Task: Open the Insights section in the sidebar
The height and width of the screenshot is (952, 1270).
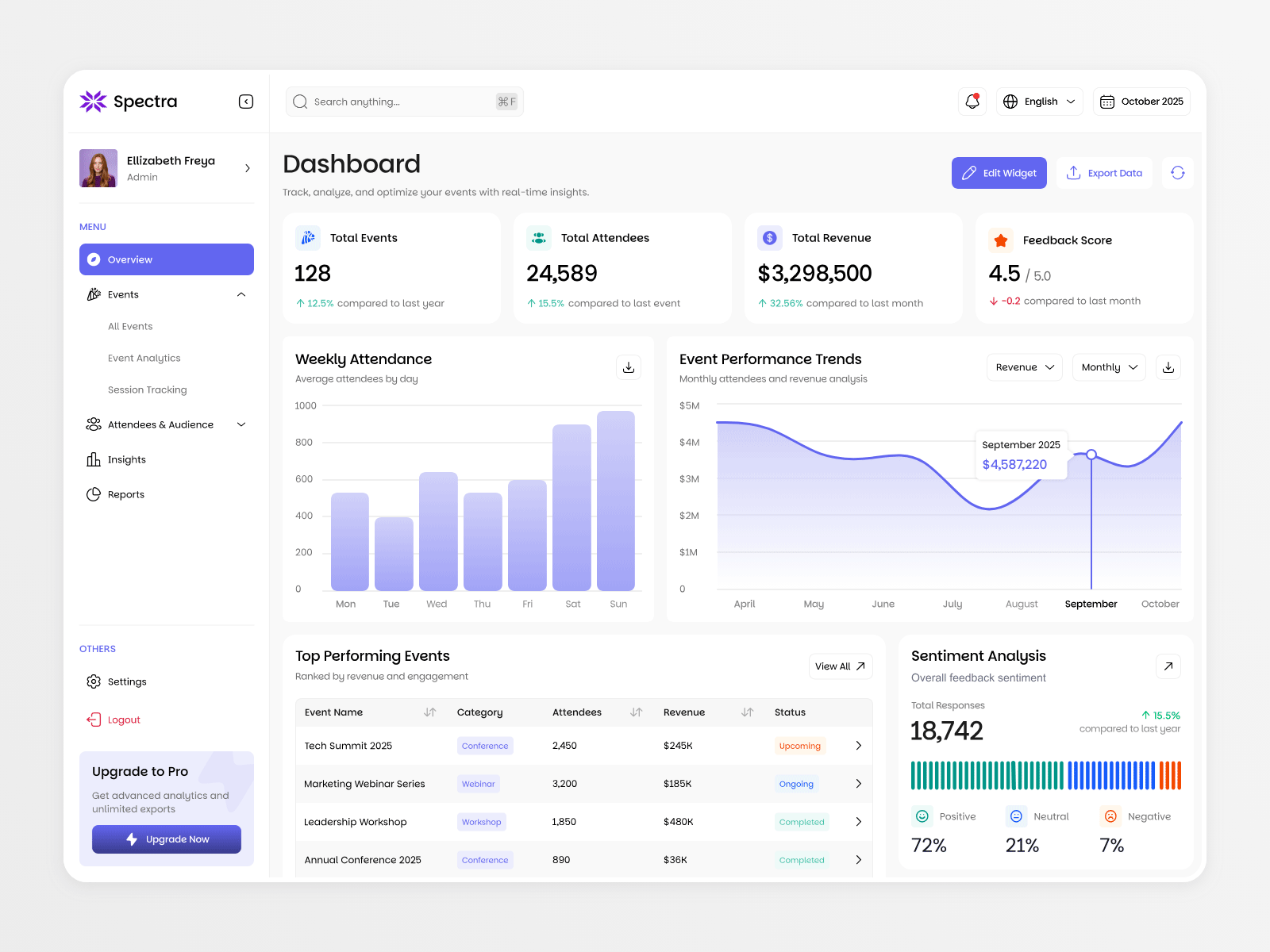Action: [x=127, y=459]
